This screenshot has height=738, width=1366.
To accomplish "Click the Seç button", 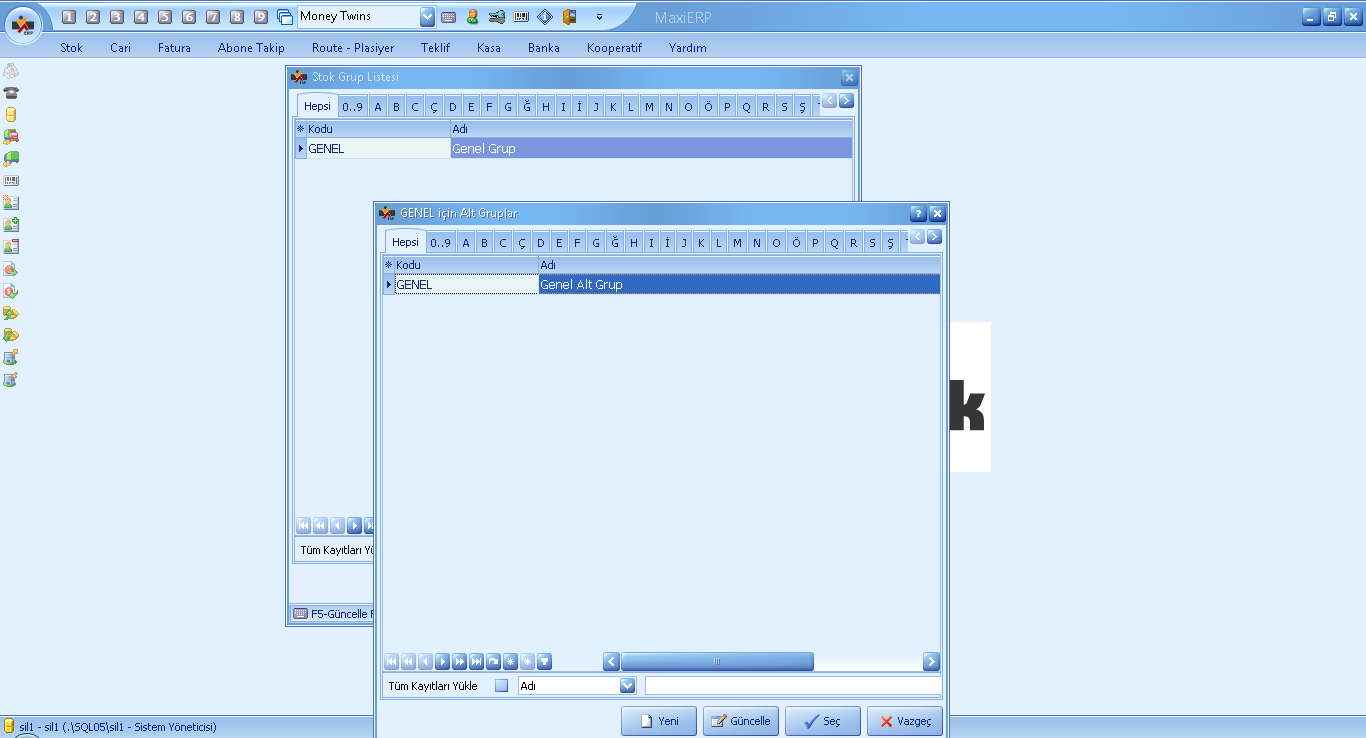I will point(822,721).
